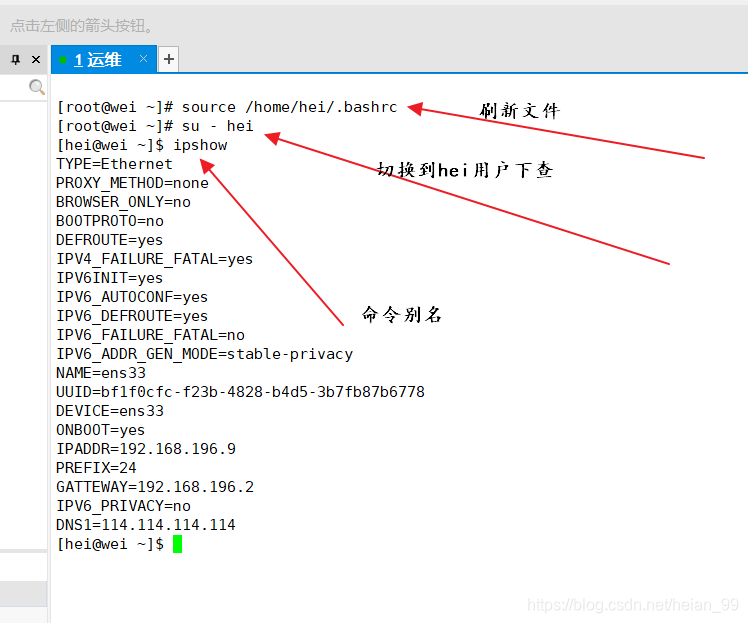Click the 'IPV6_ADDR_GEN_MODE=stable-privacy' line
This screenshot has height=623, width=748.
click(205, 354)
